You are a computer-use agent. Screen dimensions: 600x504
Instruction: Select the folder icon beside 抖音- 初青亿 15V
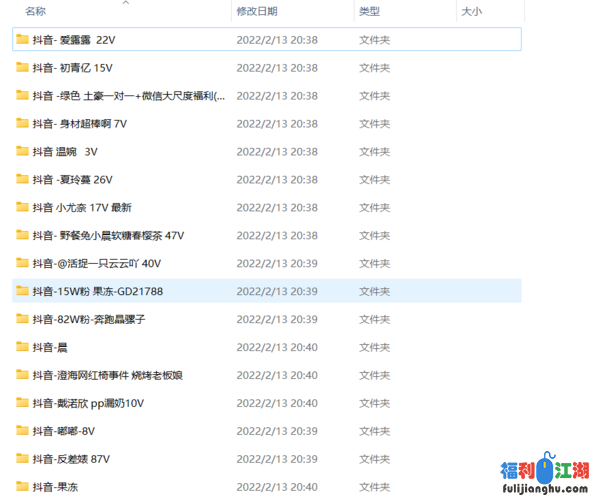[22, 68]
